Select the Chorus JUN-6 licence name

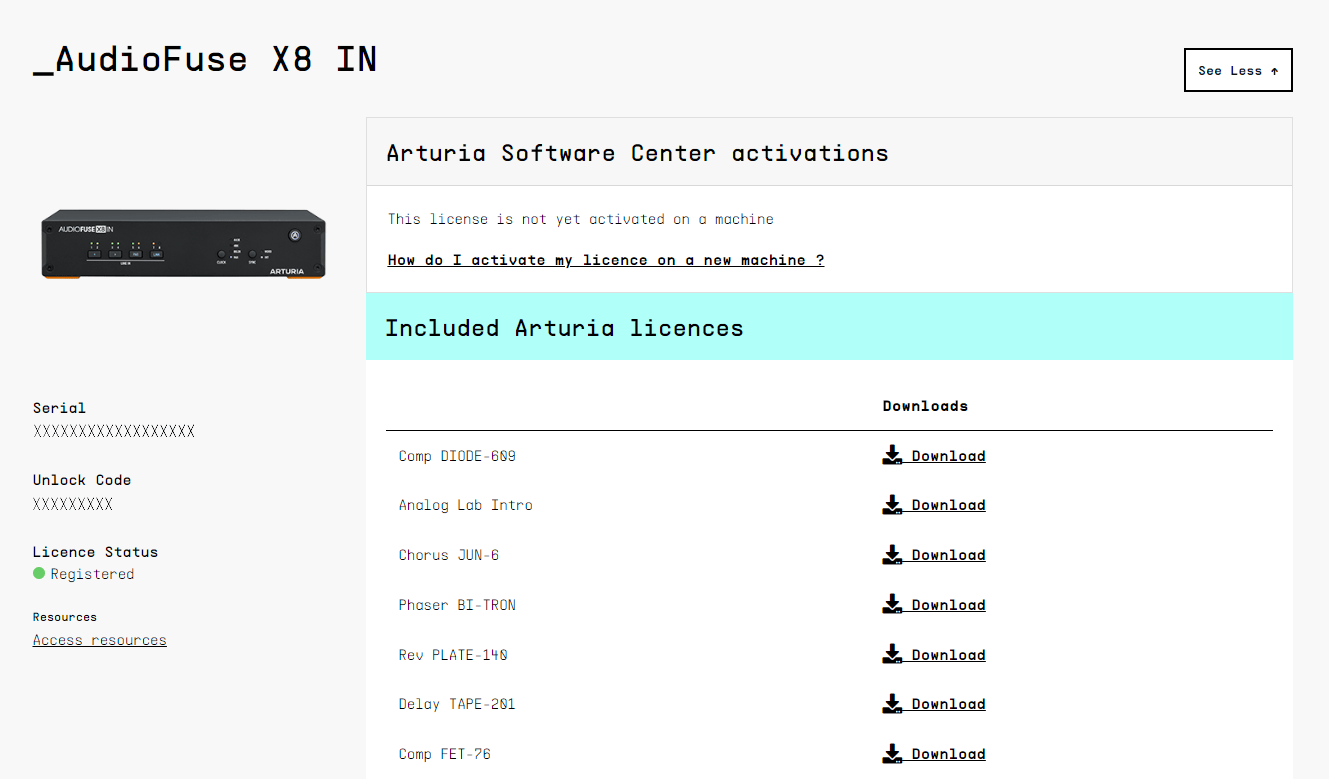tap(449, 555)
